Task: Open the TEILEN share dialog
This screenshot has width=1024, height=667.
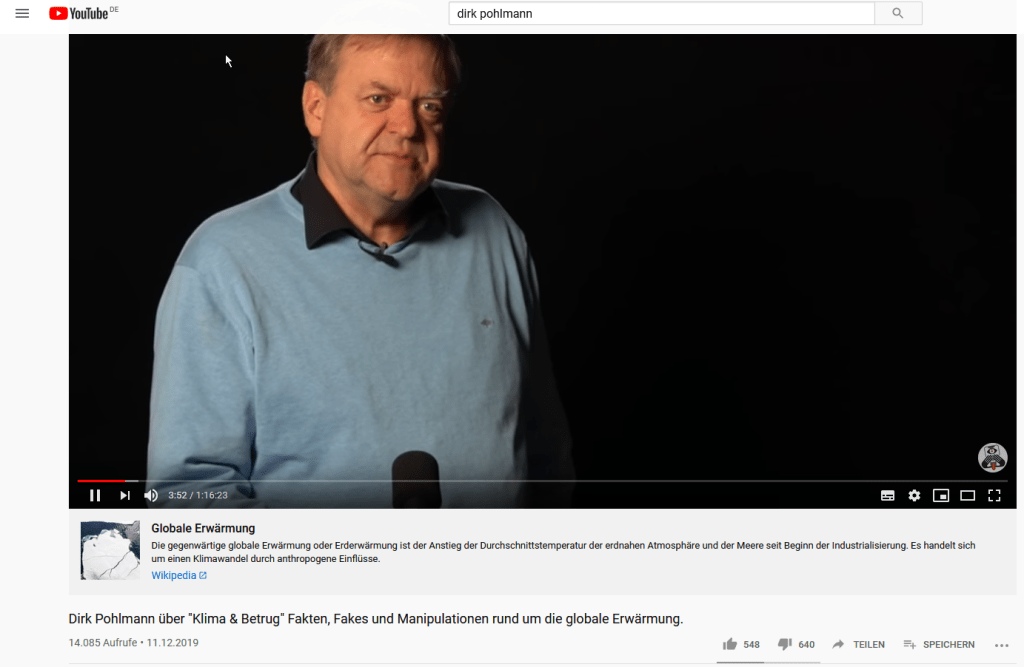Action: coord(858,644)
